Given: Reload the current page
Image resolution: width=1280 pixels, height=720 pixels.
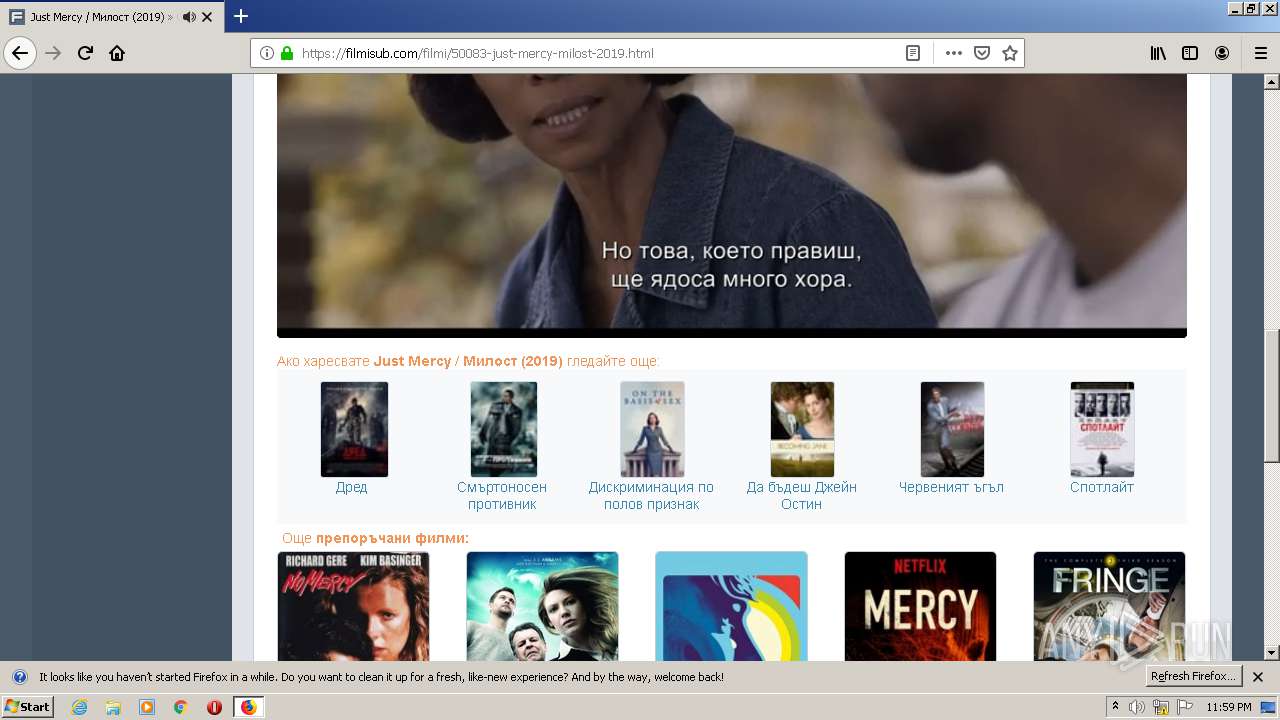Looking at the screenshot, I should point(85,53).
